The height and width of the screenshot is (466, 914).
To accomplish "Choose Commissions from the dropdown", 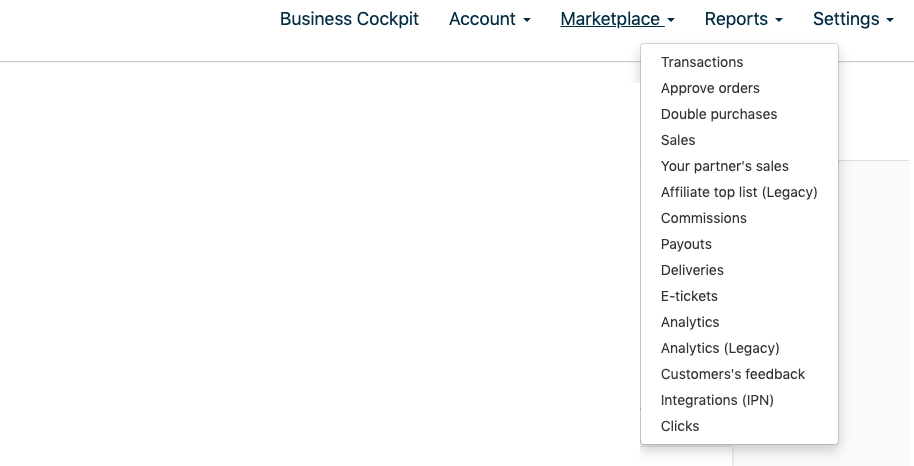I will pos(704,218).
